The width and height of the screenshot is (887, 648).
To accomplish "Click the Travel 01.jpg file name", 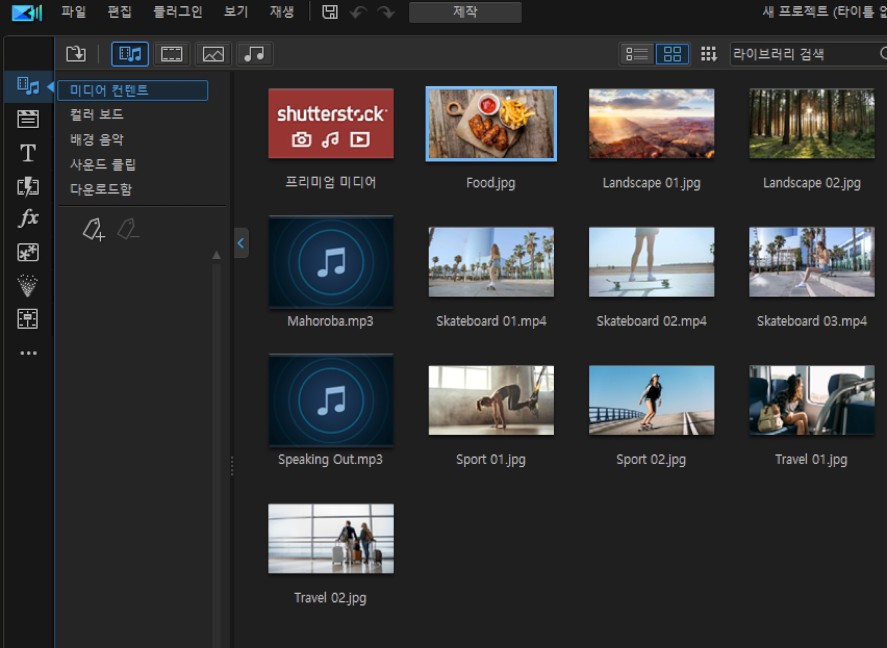I will click(x=811, y=460).
